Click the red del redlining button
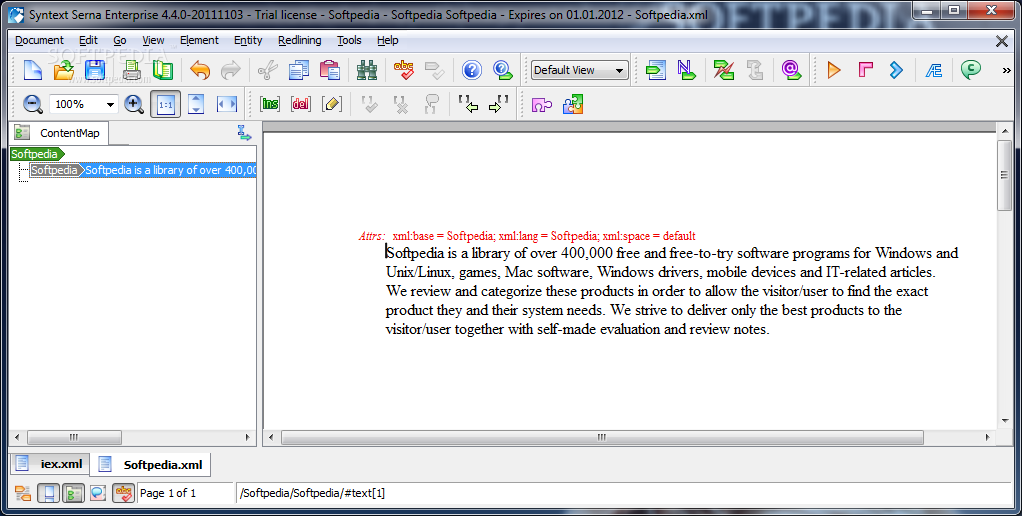This screenshot has height=516, width=1022. (x=300, y=104)
